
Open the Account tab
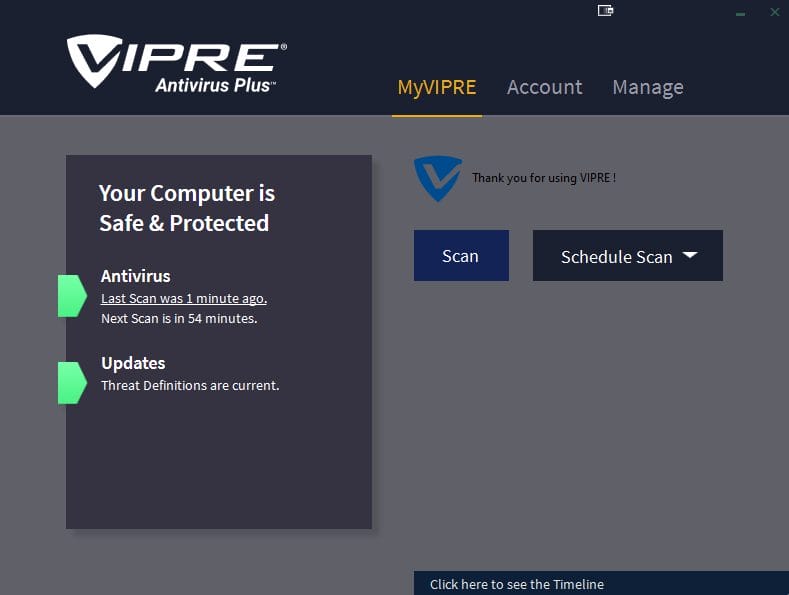pyautogui.click(x=544, y=88)
